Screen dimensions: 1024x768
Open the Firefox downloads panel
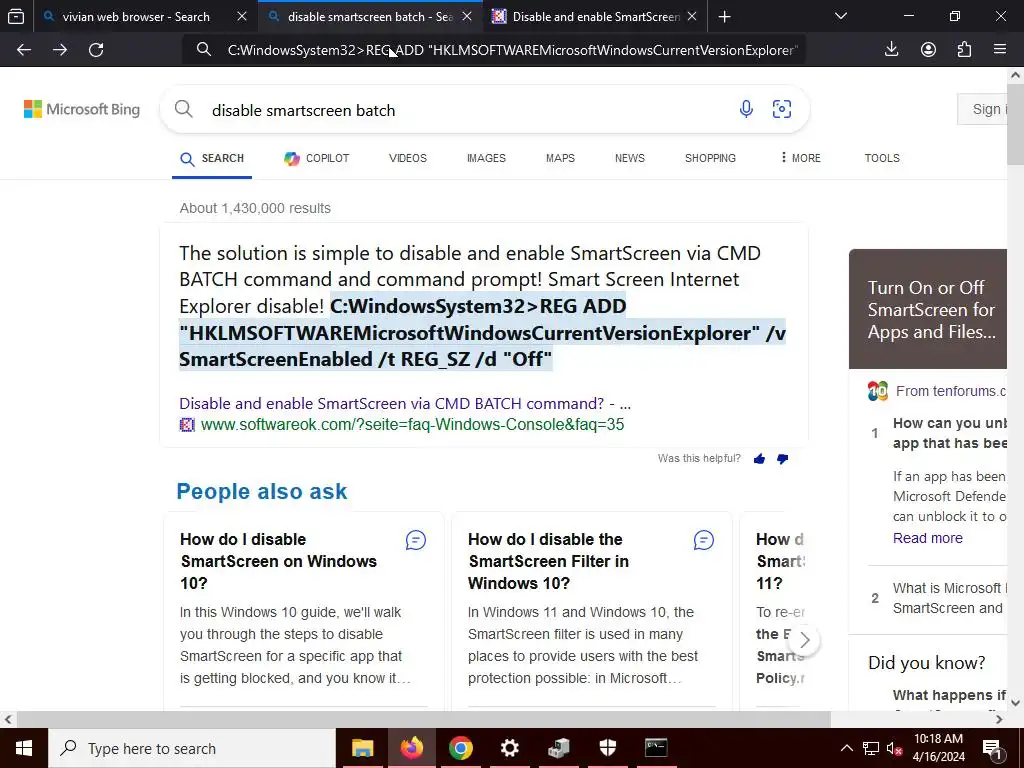pos(891,49)
